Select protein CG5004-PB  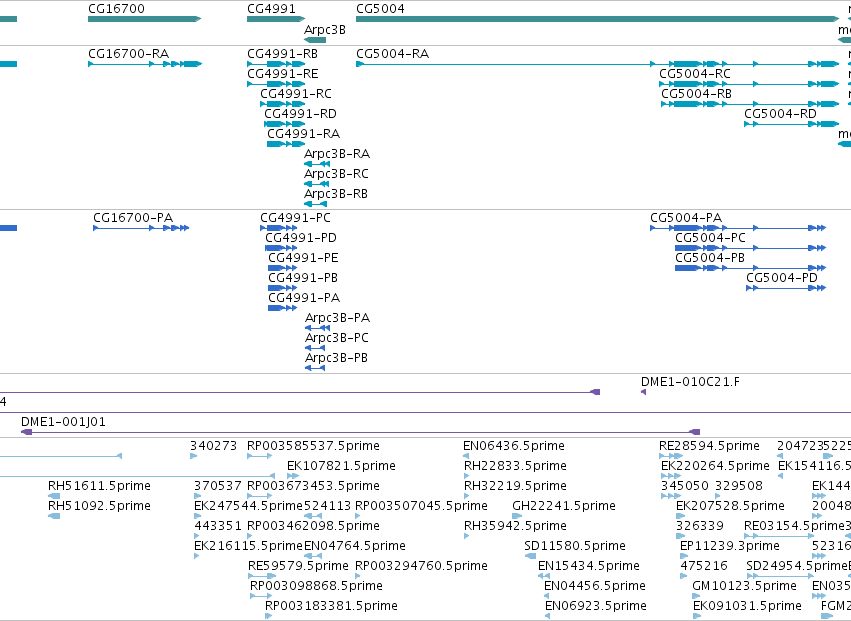(710, 258)
